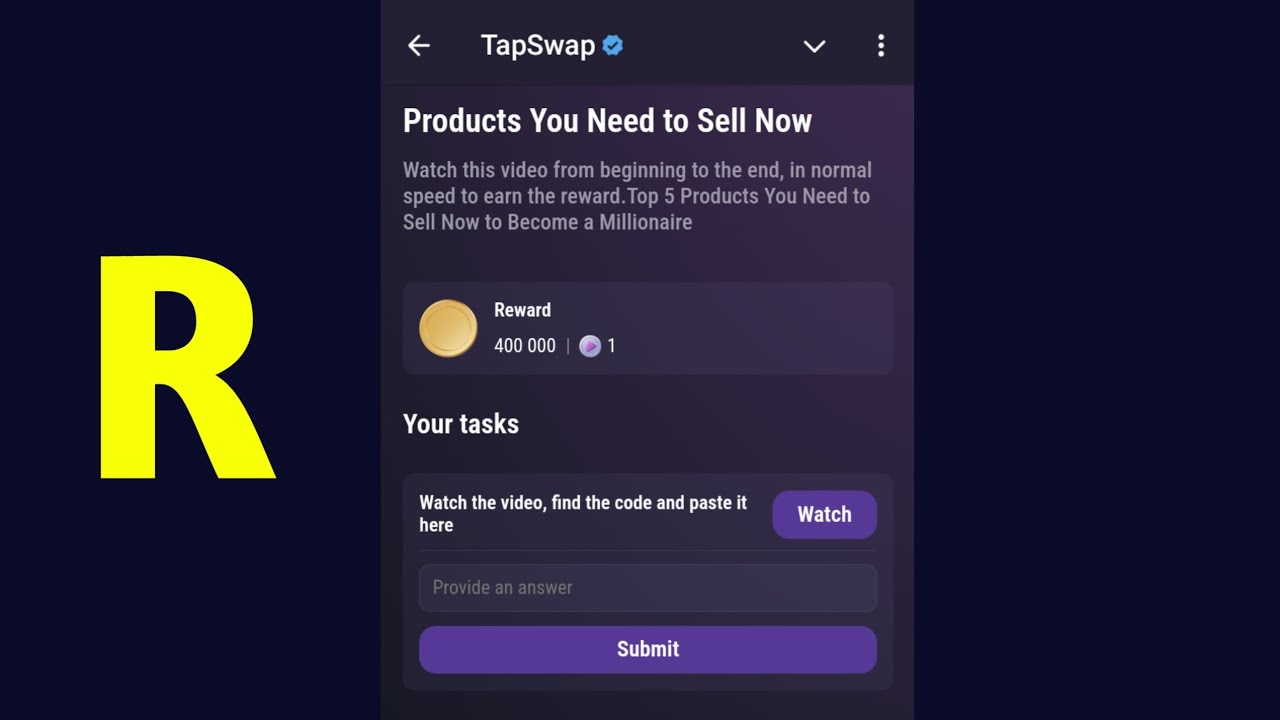Click the 'Your tasks' section heading
The width and height of the screenshot is (1280, 720).
[x=460, y=424]
